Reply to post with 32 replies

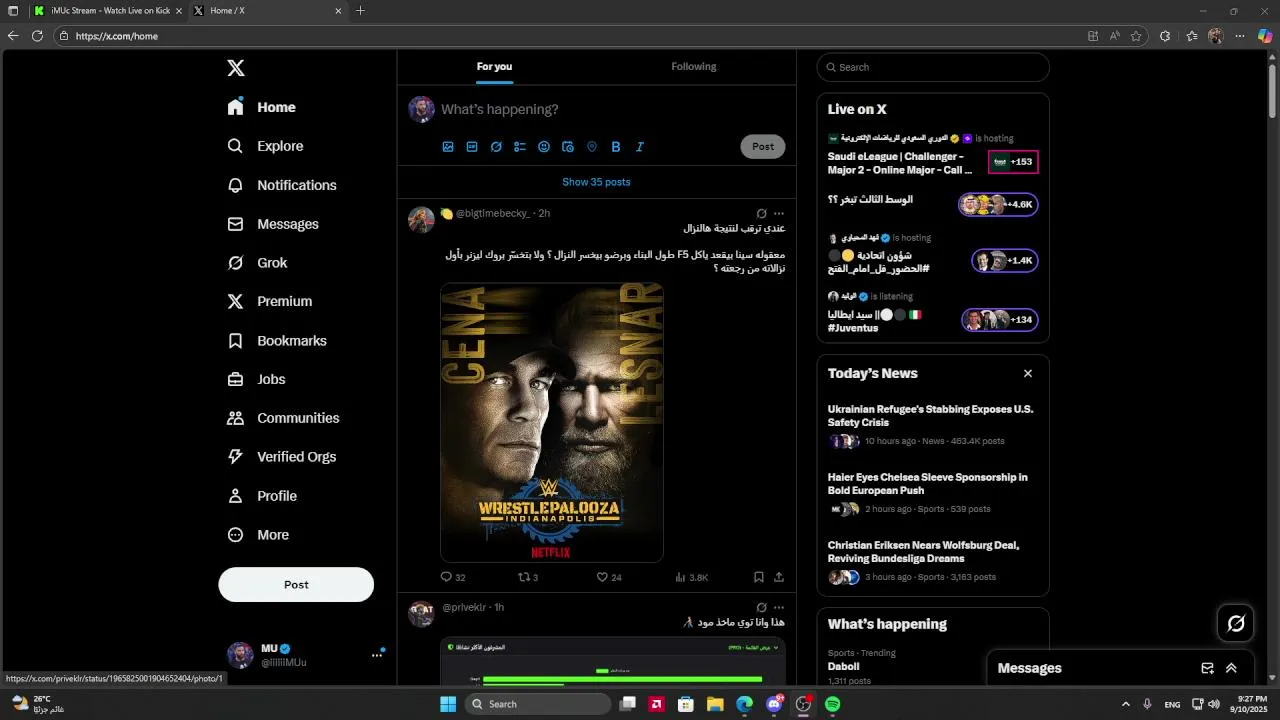pyautogui.click(x=453, y=577)
